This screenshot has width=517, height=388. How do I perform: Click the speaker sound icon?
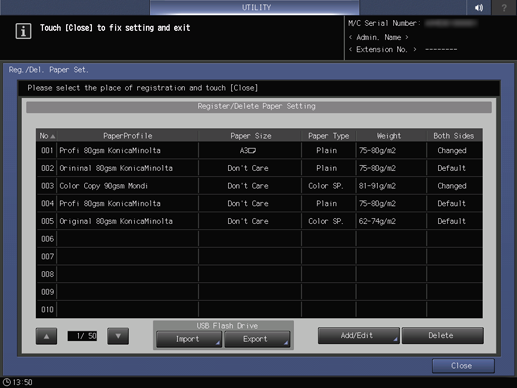pyautogui.click(x=479, y=7)
